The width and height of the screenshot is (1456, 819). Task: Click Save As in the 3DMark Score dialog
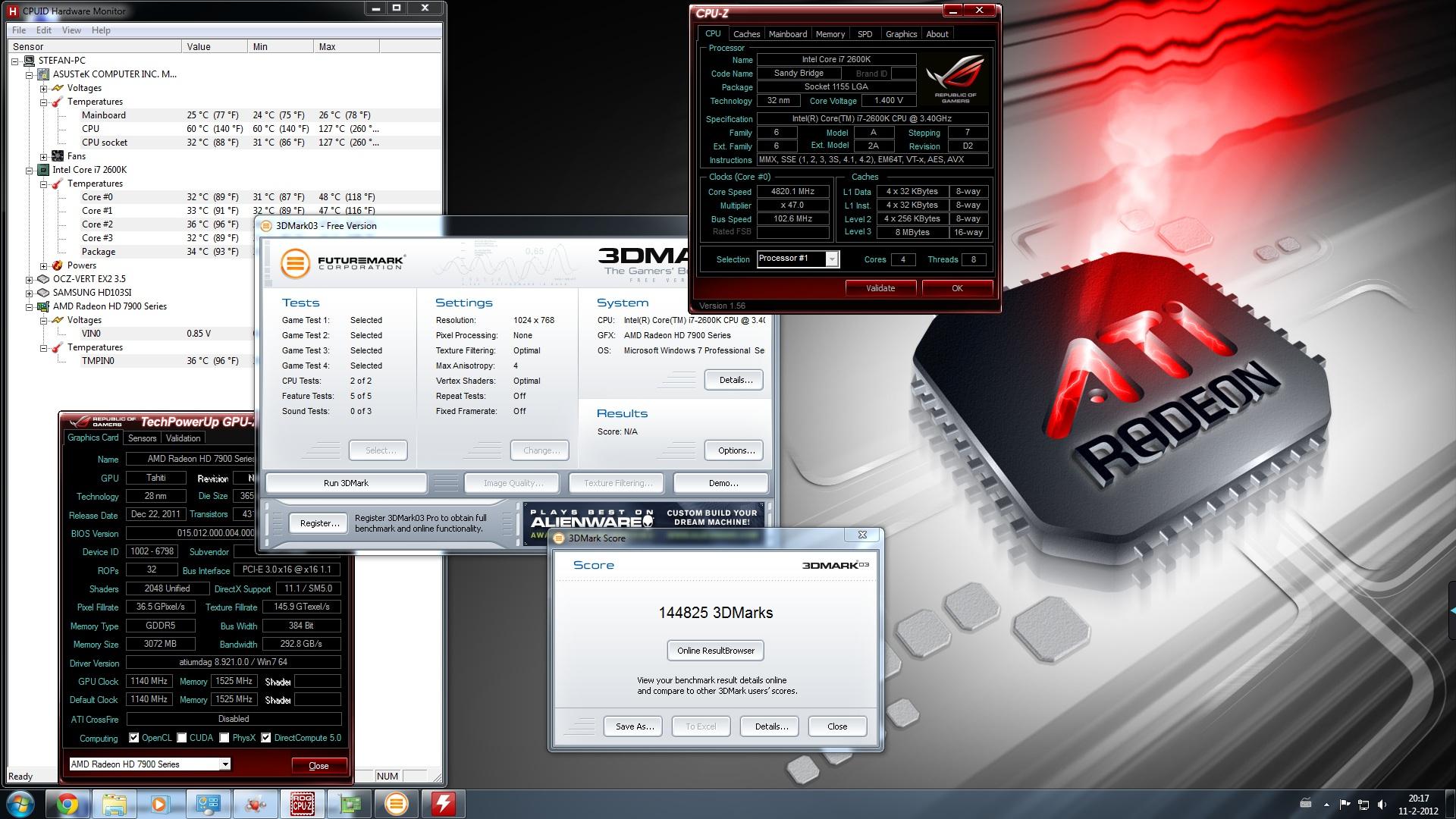(x=634, y=726)
